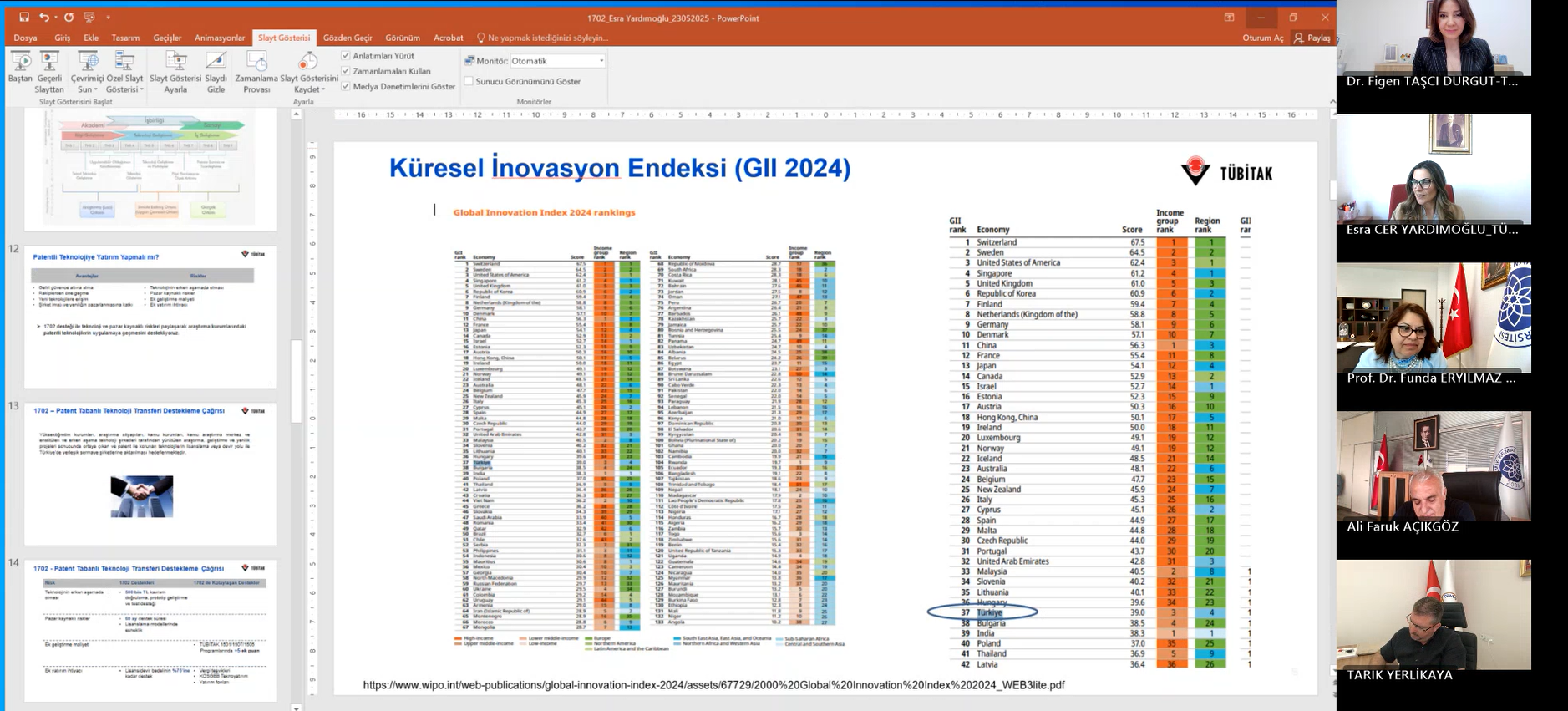Toggle Zamanlamaları Kullan checkbox

point(346,71)
